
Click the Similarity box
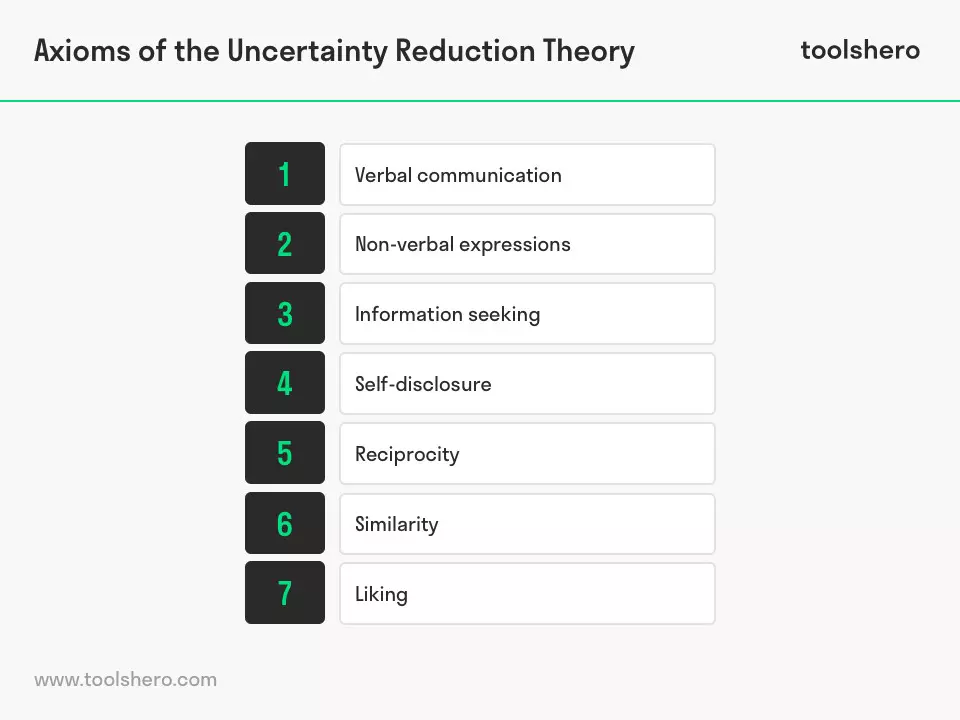coord(527,524)
